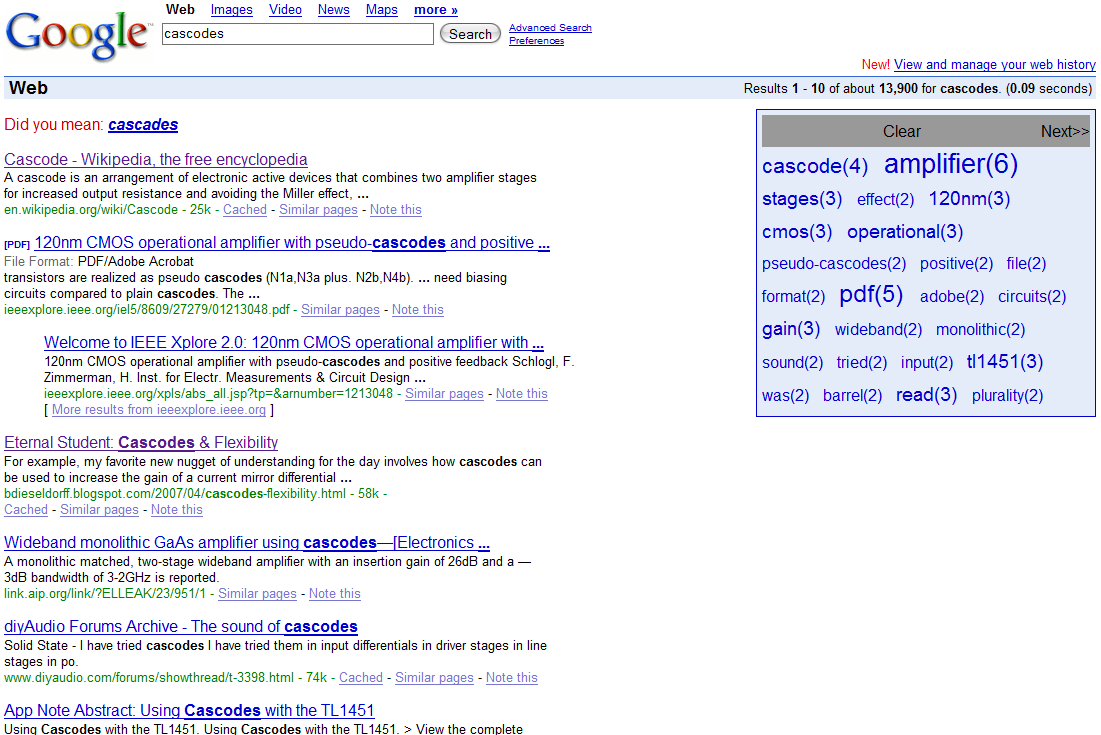
Task: Open the Cached link for the diyAudio result
Action: pyautogui.click(x=361, y=677)
